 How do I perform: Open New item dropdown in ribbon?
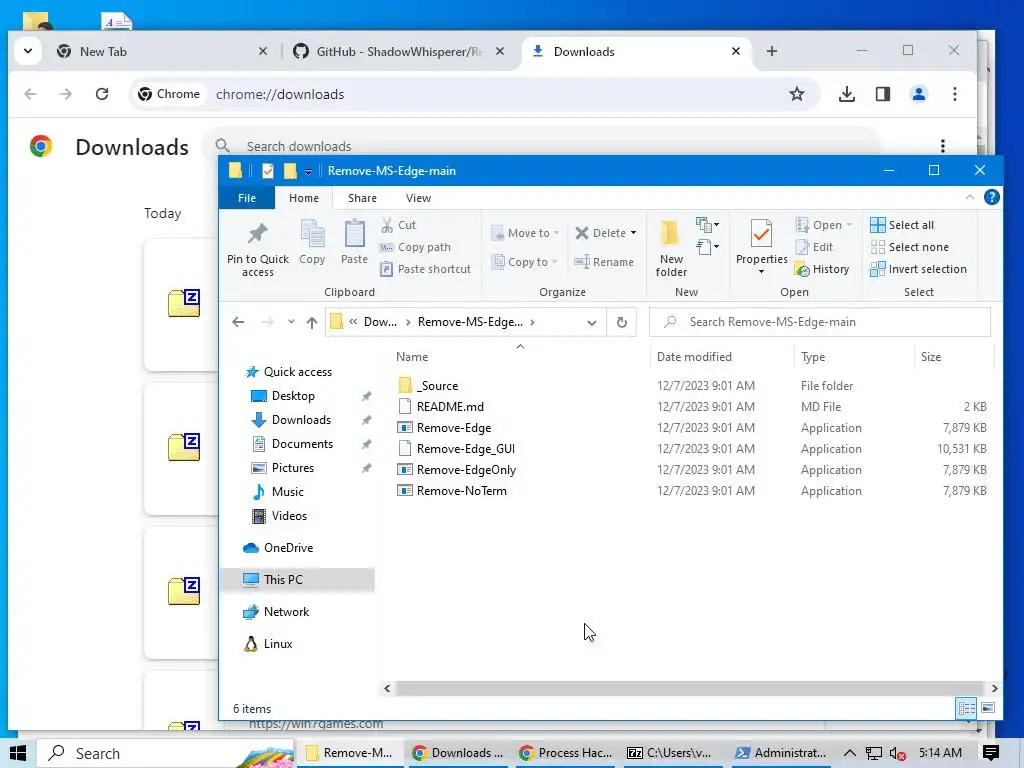point(707,225)
